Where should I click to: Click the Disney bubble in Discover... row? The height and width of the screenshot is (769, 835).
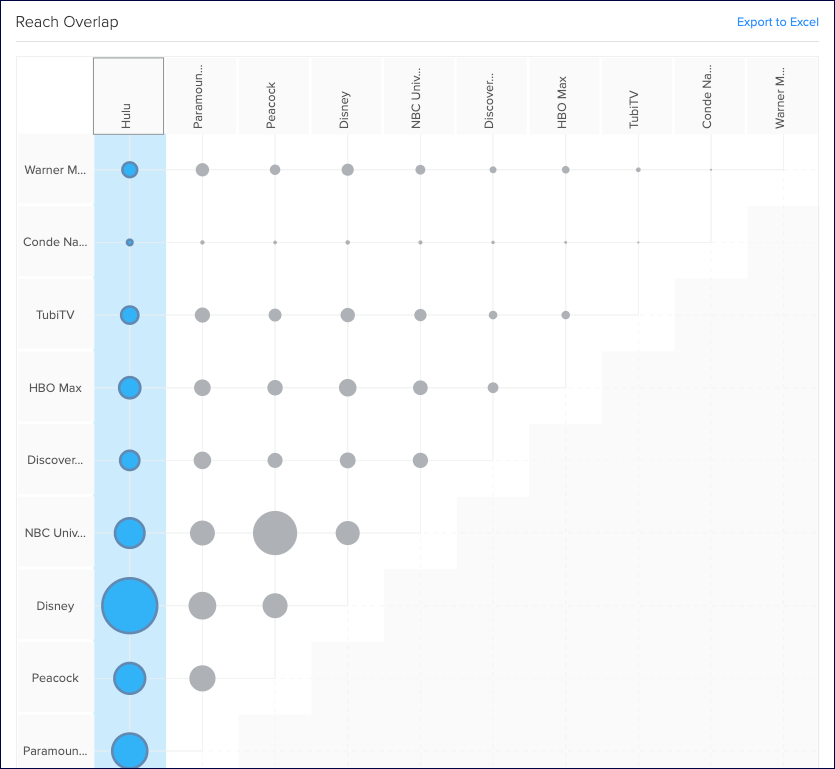(348, 460)
